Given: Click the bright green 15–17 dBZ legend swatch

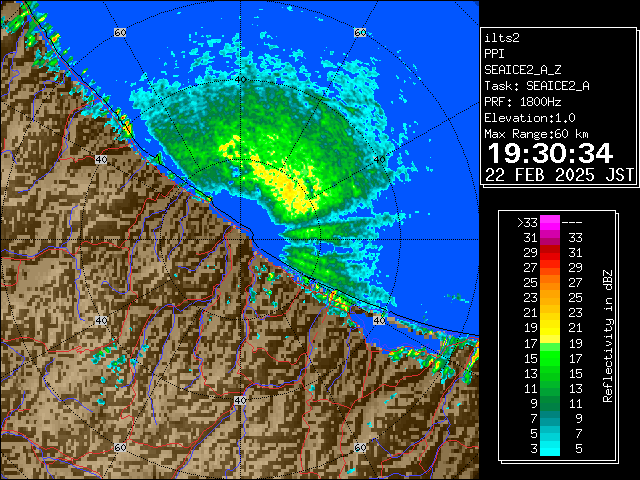Looking at the screenshot, I should coord(550,358).
